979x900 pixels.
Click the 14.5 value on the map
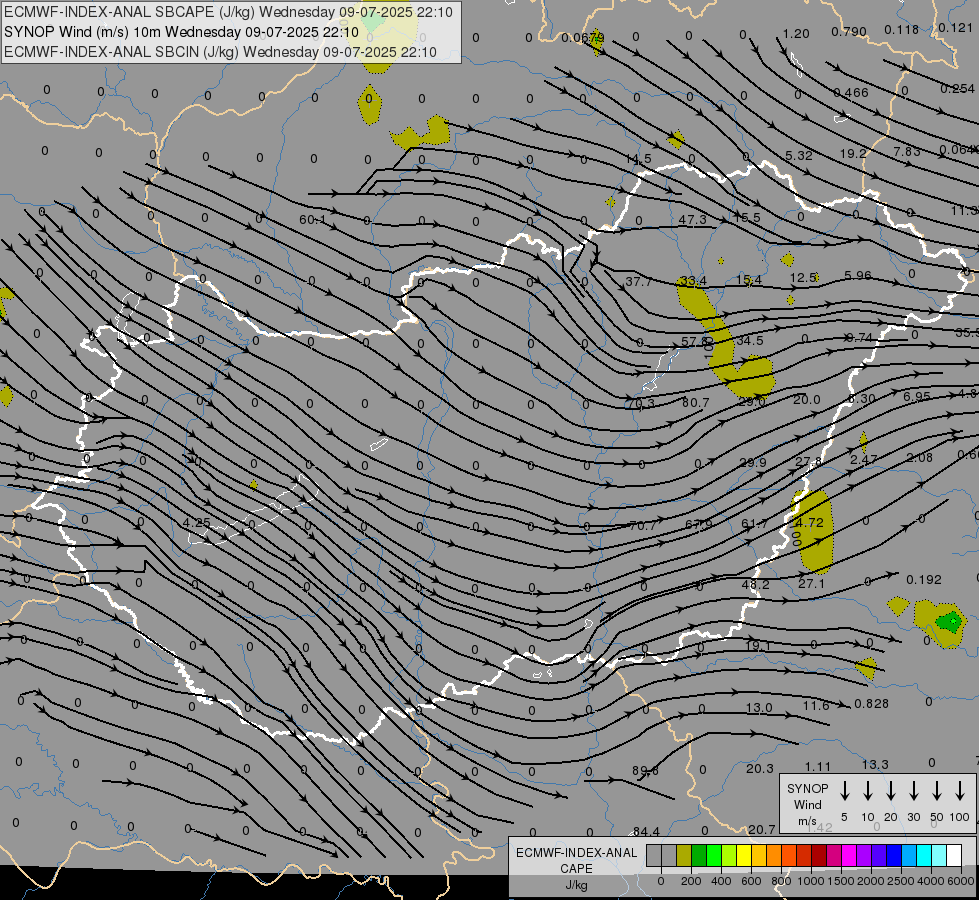[x=638, y=160]
